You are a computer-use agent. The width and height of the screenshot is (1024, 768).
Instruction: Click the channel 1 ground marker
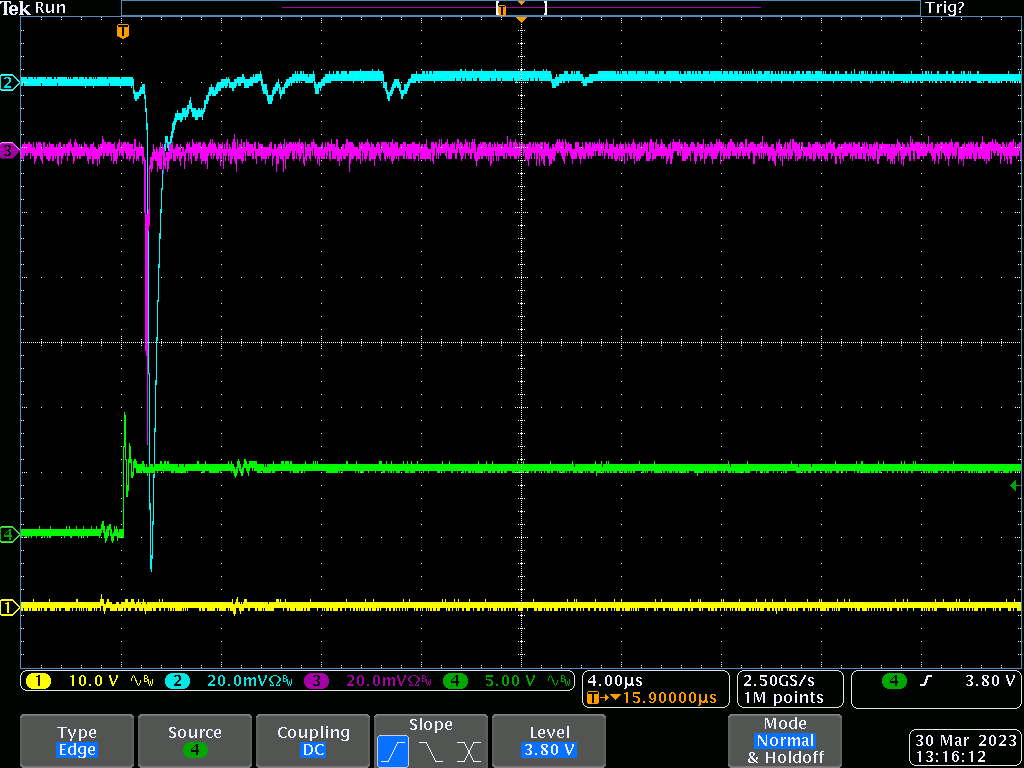pyautogui.click(x=9, y=607)
